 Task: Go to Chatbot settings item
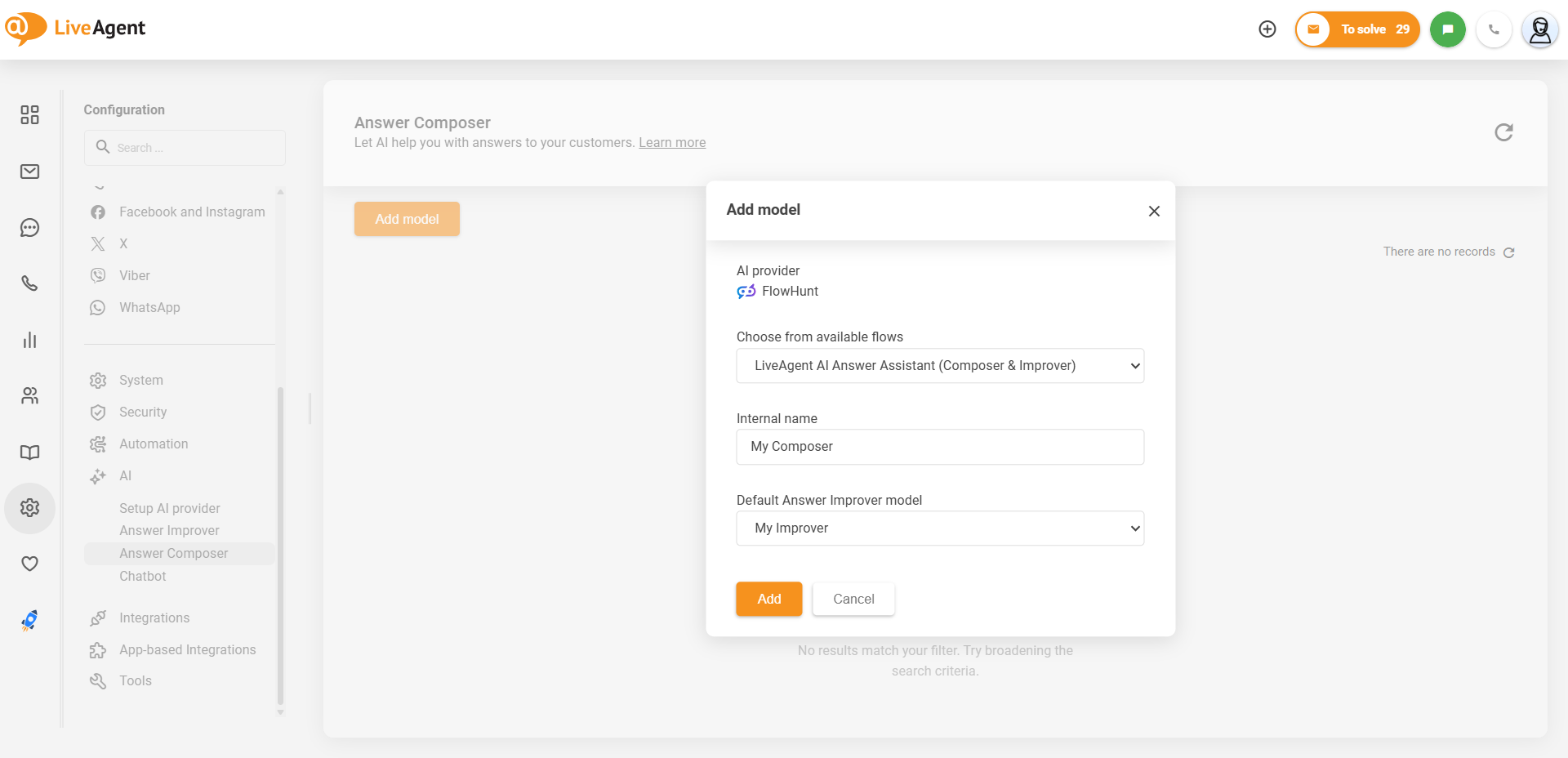tap(143, 577)
